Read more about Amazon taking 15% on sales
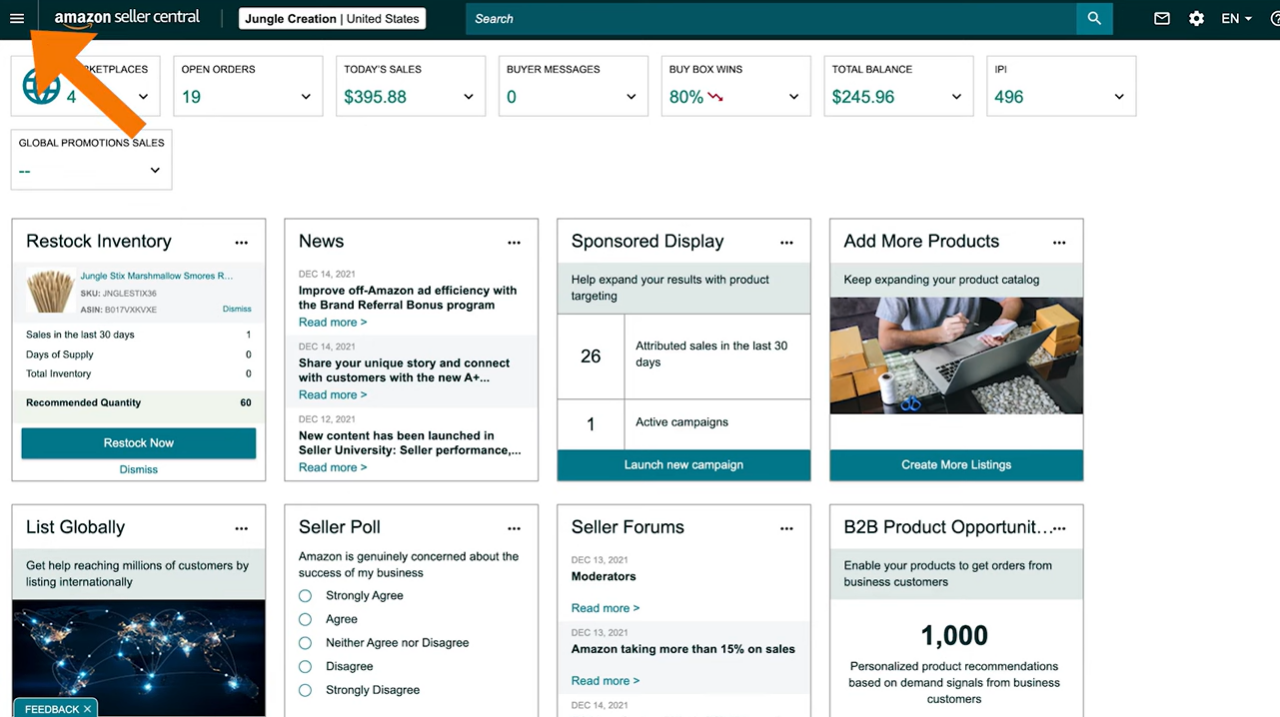 [605, 681]
